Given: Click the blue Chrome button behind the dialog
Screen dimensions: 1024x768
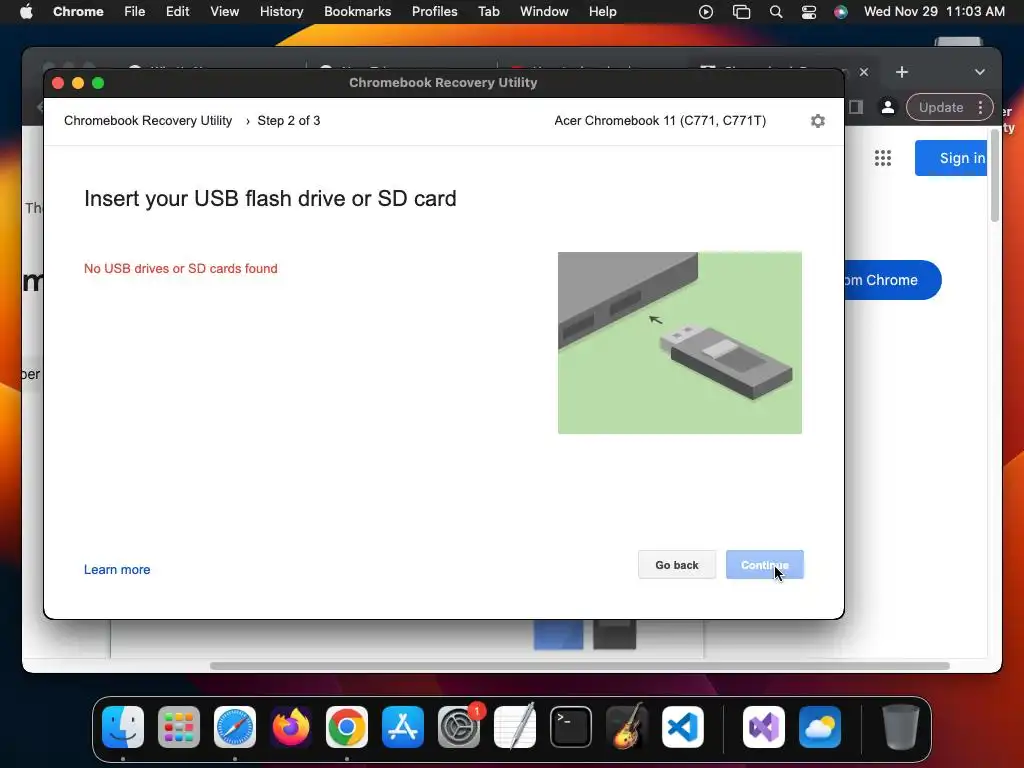Looking at the screenshot, I should tap(892, 280).
